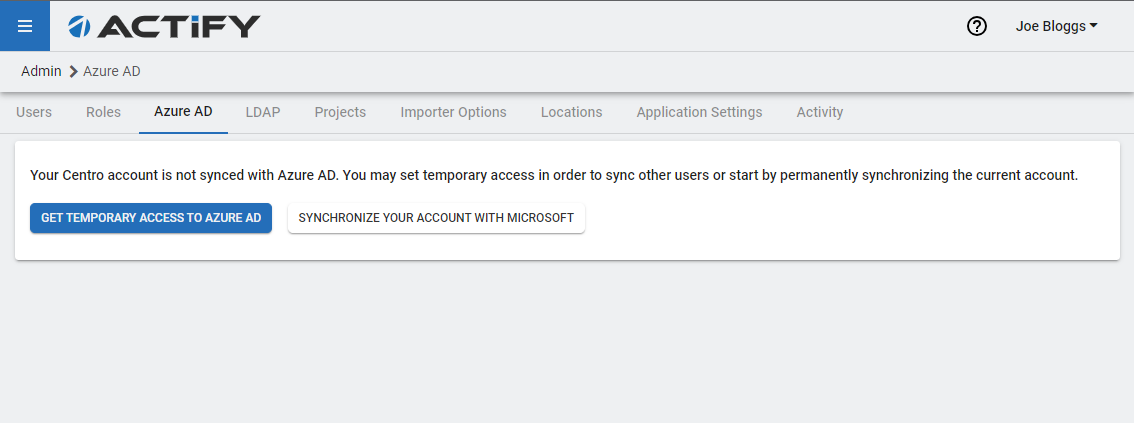The image size is (1134, 423).
Task: Click the Joe Bloggs user name
Action: pos(1050,27)
